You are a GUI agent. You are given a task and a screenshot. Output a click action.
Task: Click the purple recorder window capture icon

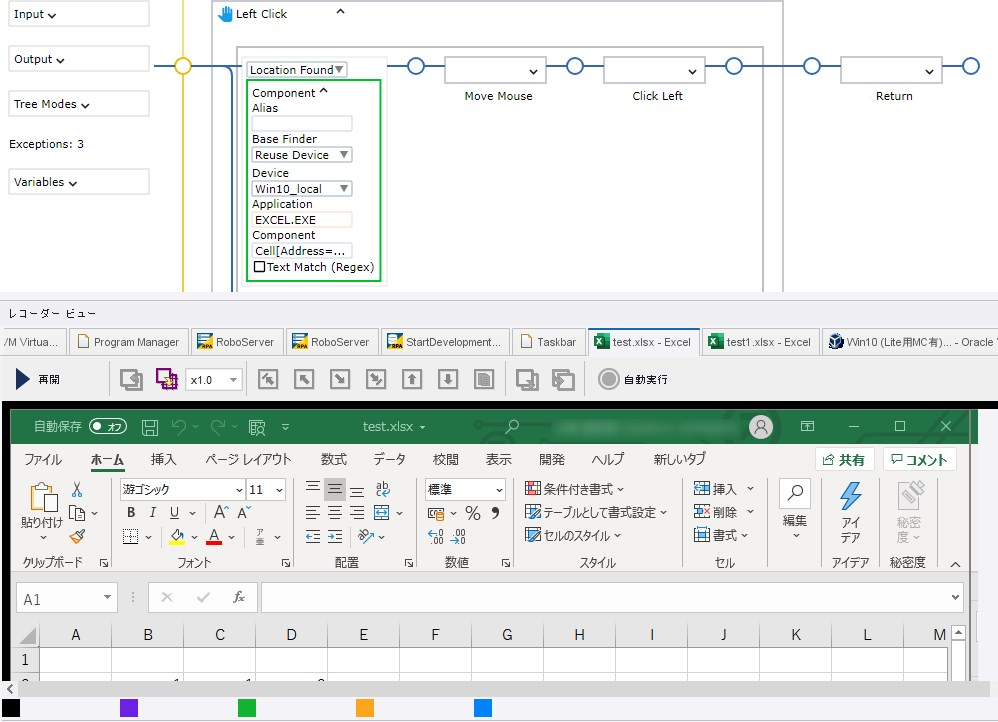[167, 379]
